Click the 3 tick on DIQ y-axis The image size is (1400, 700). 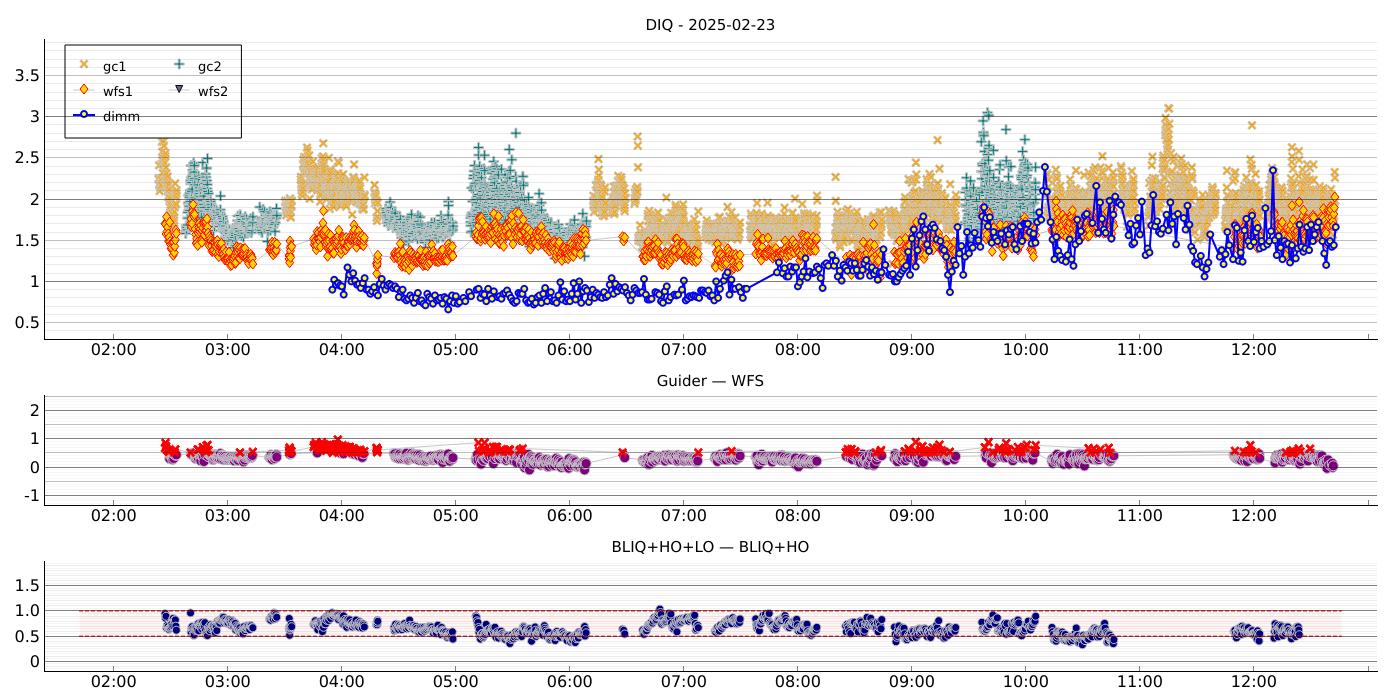pyautogui.click(x=33, y=116)
